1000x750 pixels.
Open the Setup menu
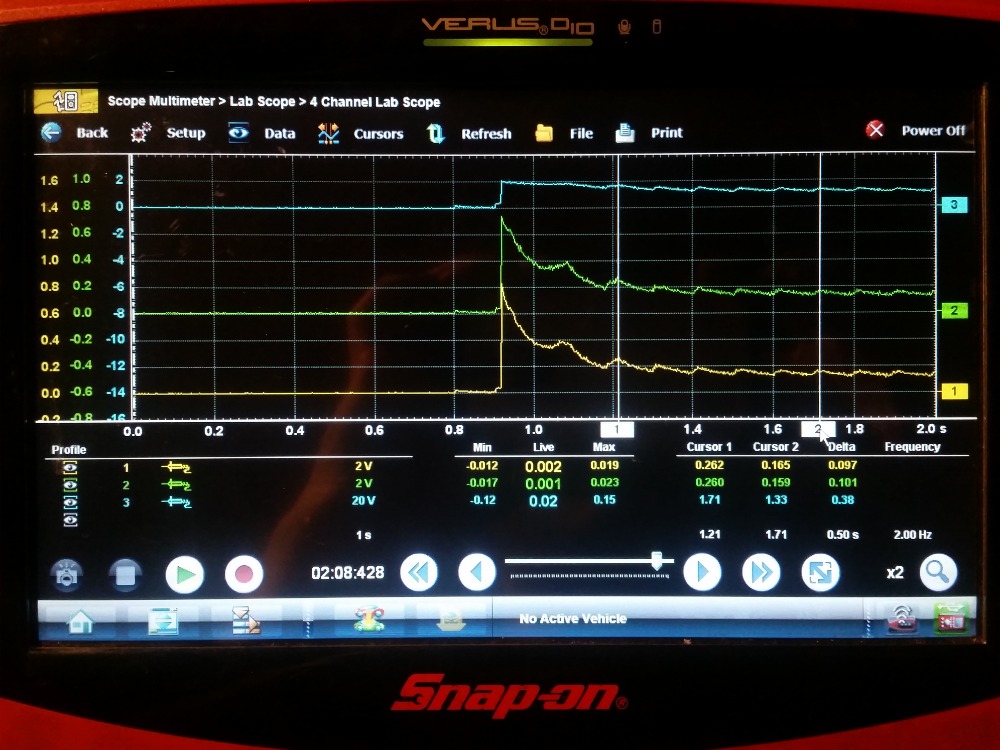[x=168, y=133]
